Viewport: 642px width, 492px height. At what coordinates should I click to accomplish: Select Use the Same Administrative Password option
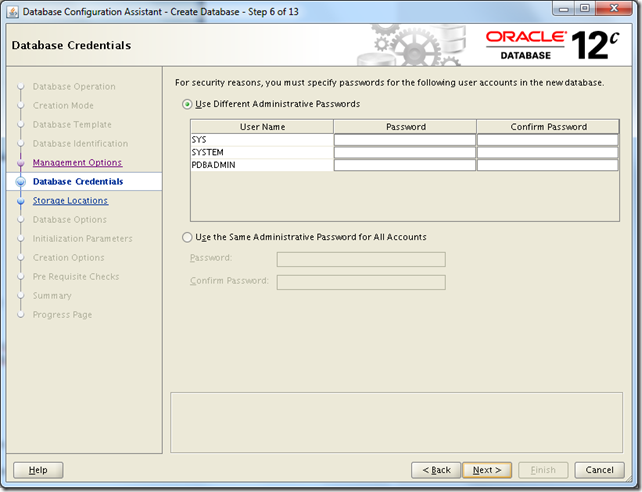187,237
